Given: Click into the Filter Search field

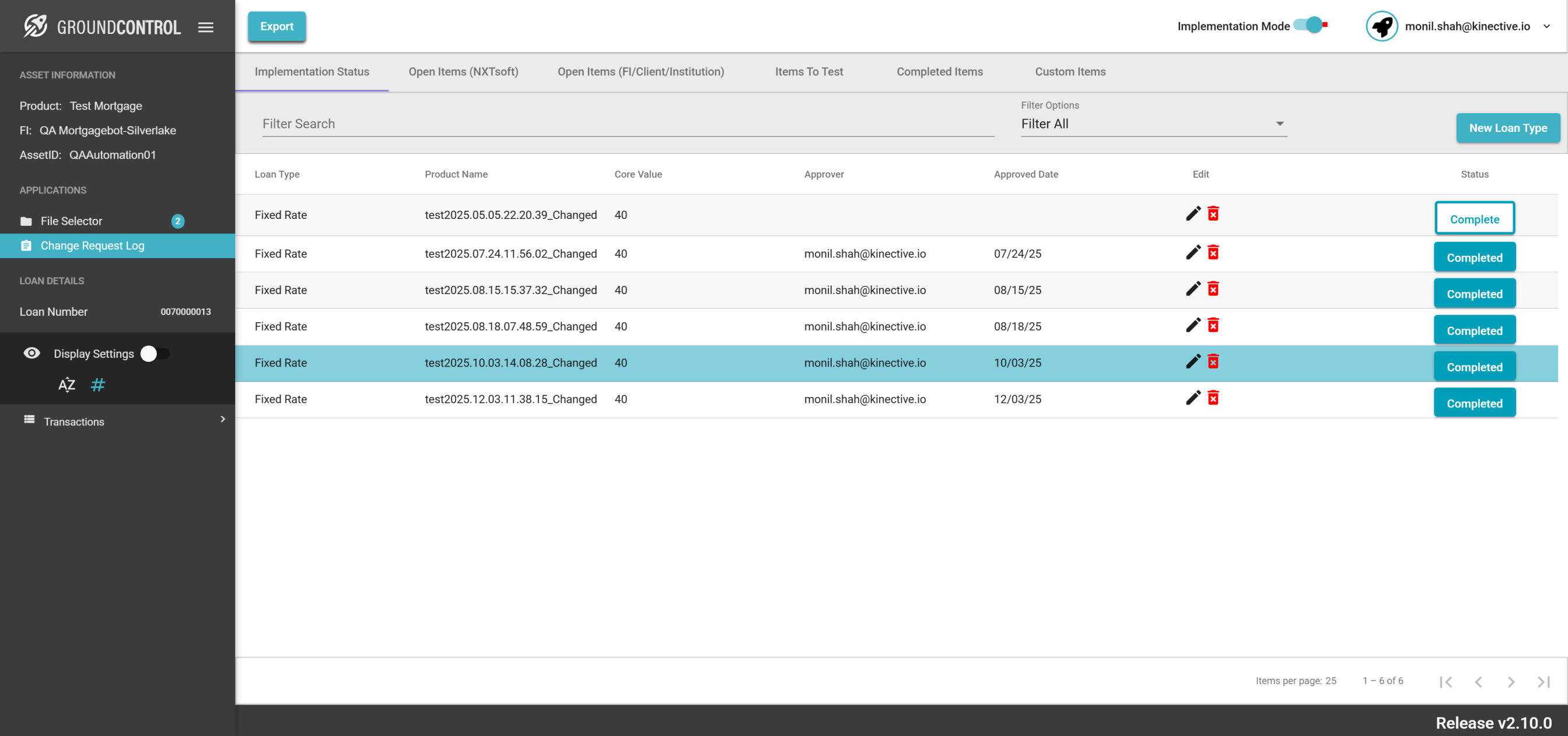Looking at the screenshot, I should click(x=627, y=124).
